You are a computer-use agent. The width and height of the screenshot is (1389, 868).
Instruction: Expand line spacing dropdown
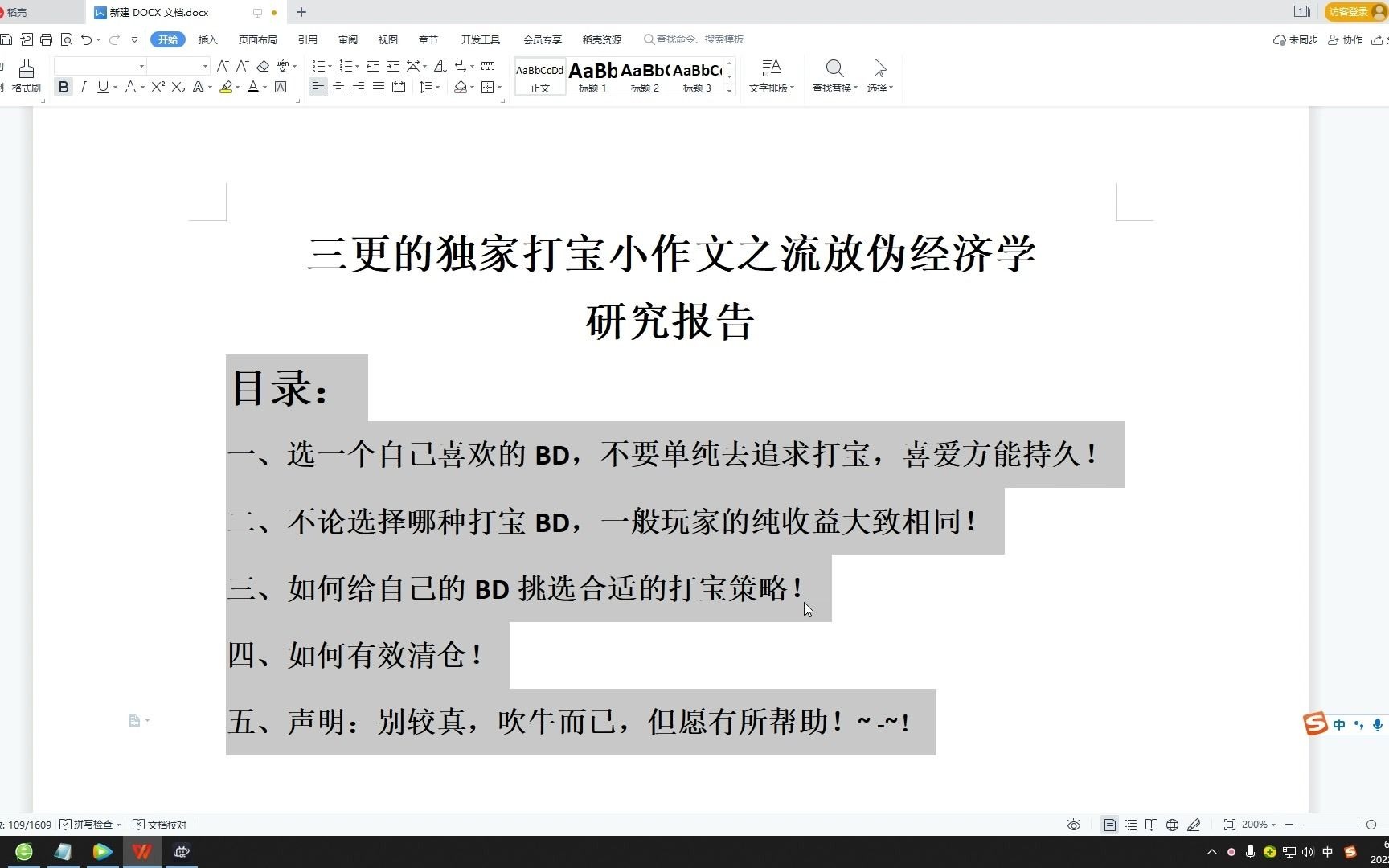[437, 88]
